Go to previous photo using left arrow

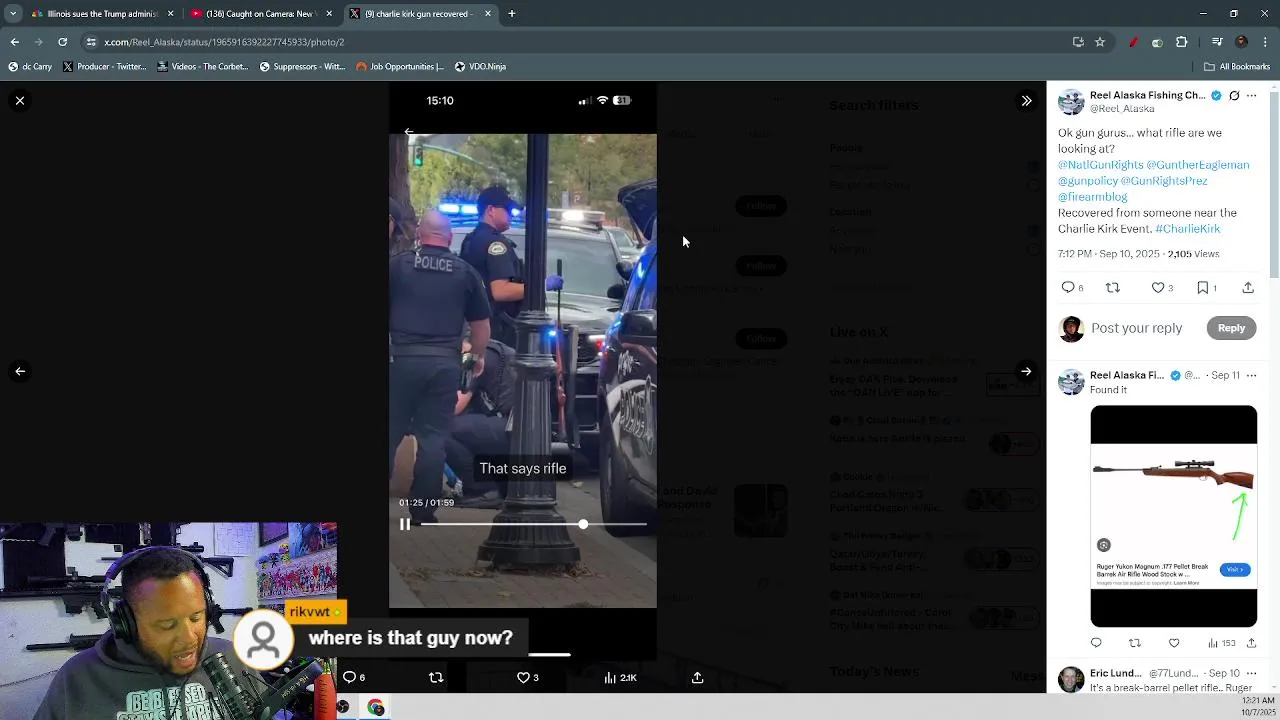coord(20,371)
